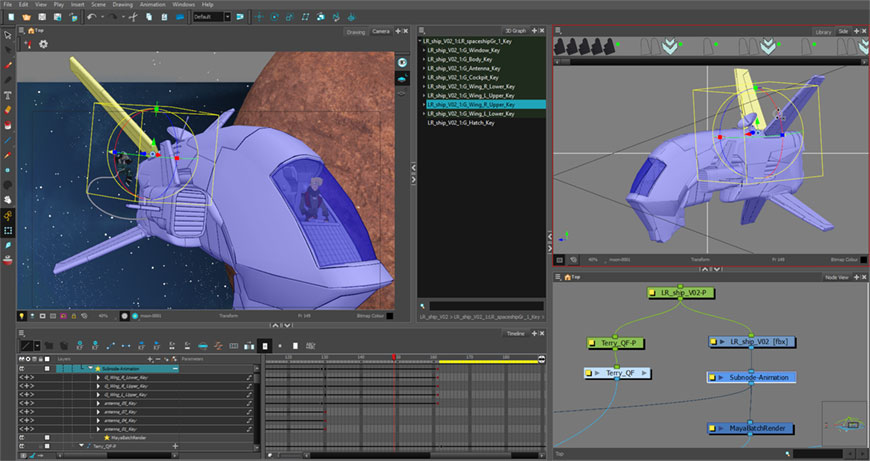Expand the G_Wing_R_Lower_Key timeline layer
870x461 pixels.
click(x=98, y=377)
